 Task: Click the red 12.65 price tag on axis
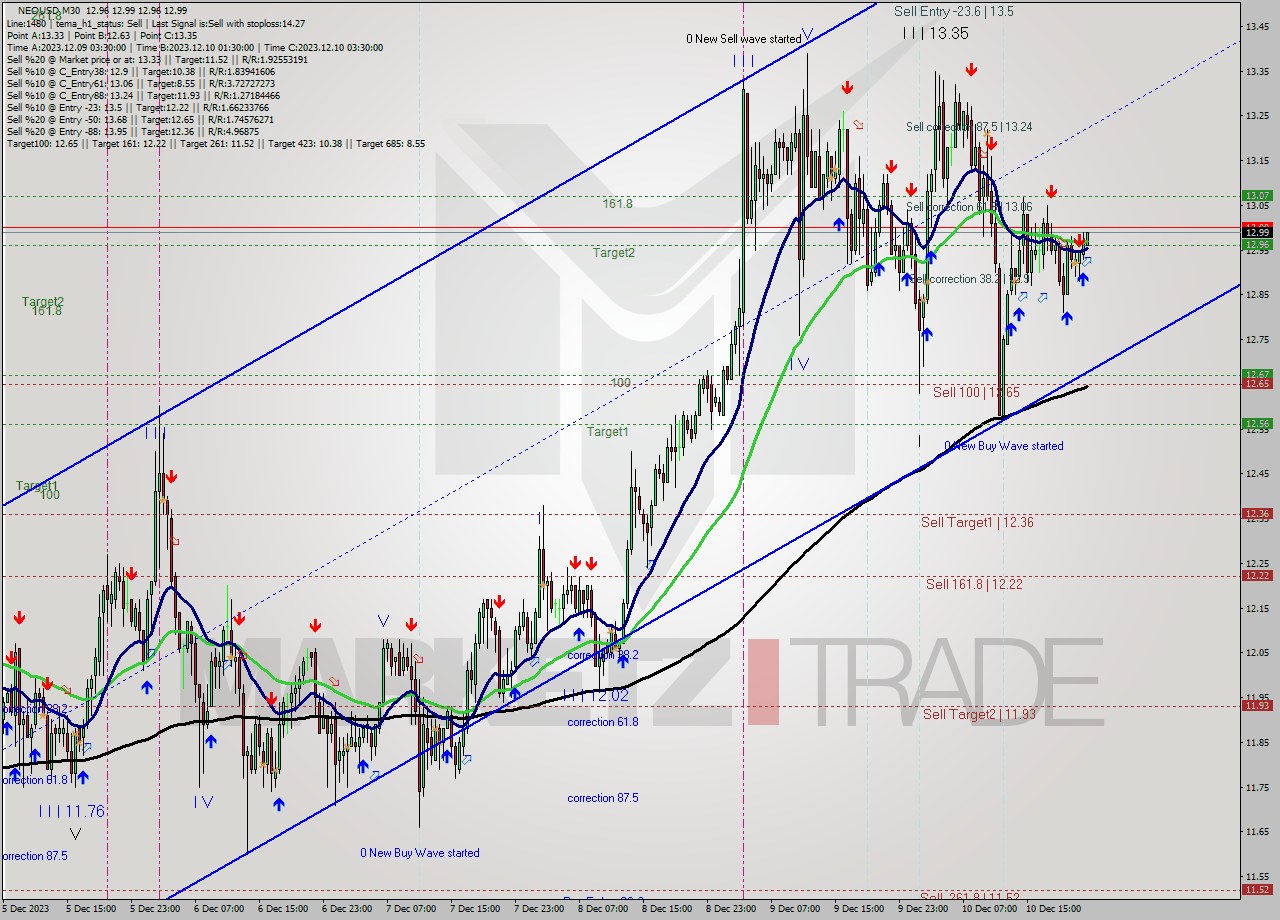pos(1257,384)
